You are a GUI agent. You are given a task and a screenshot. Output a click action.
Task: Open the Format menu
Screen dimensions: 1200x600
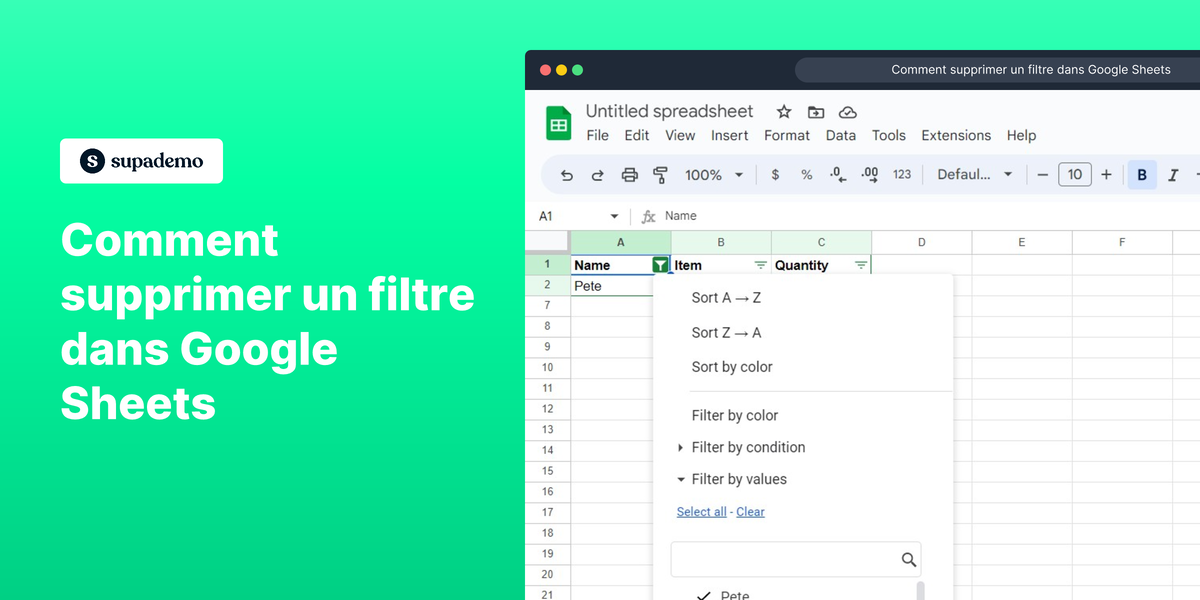(x=787, y=136)
